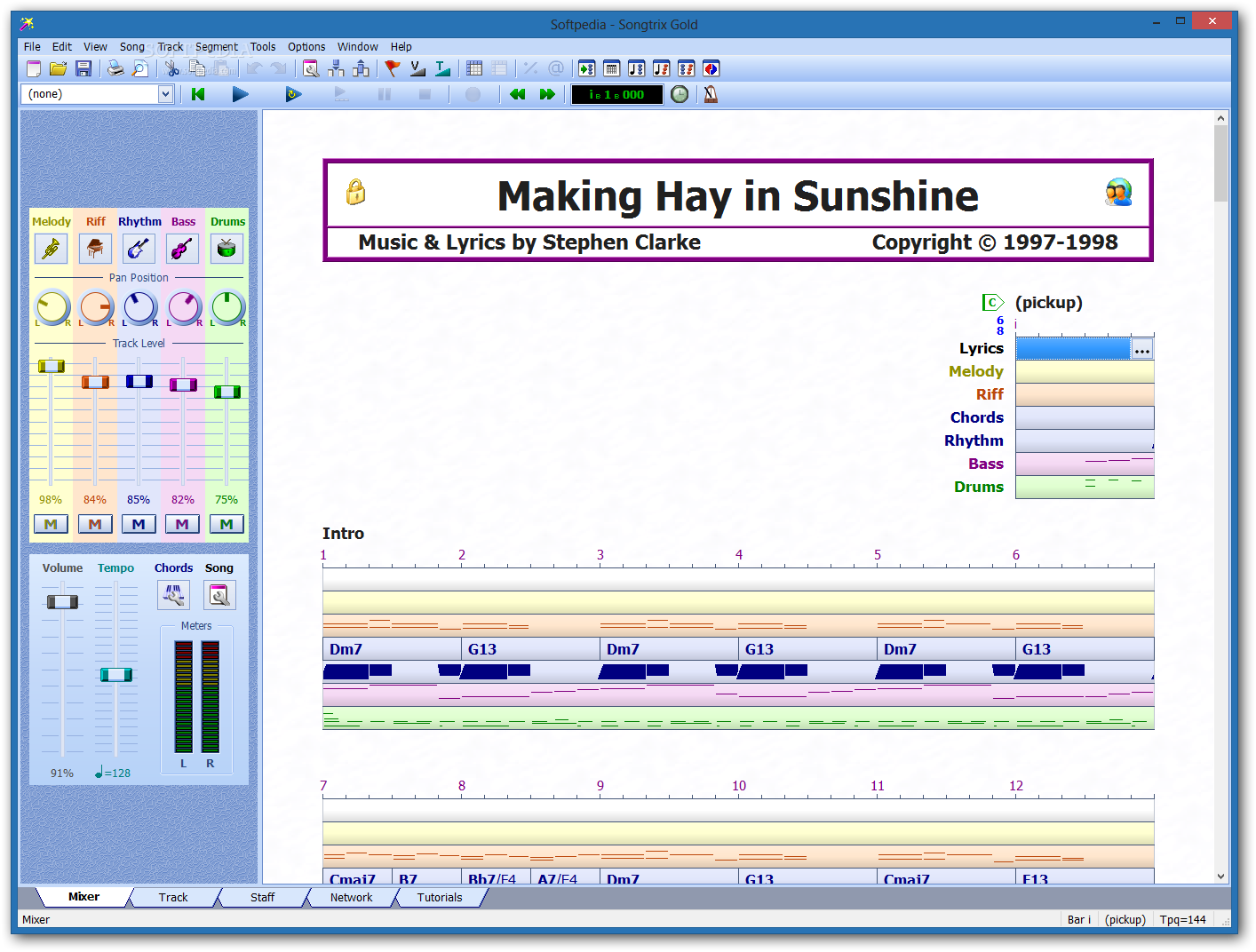Open the Chords settings icon in mixer
The height and width of the screenshot is (952, 1256).
(x=173, y=595)
